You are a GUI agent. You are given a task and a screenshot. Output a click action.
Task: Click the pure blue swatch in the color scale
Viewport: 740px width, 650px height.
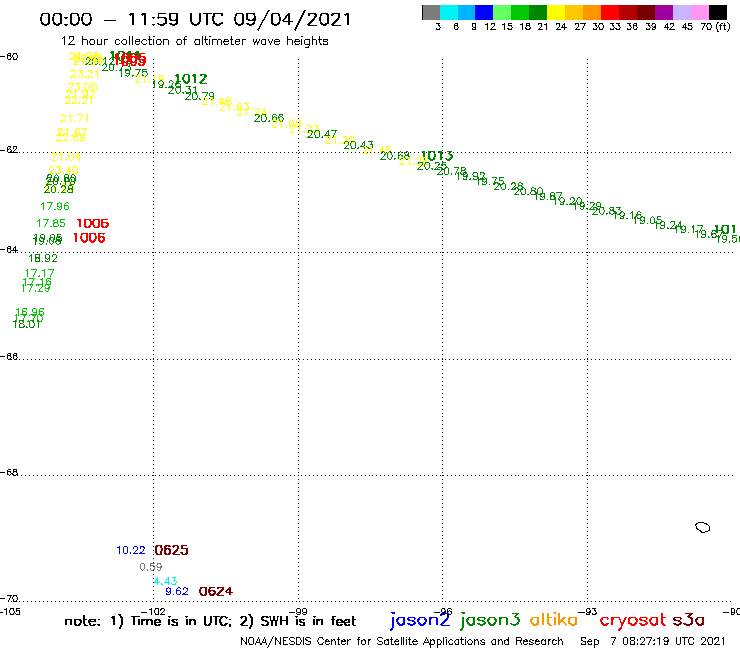484,13
